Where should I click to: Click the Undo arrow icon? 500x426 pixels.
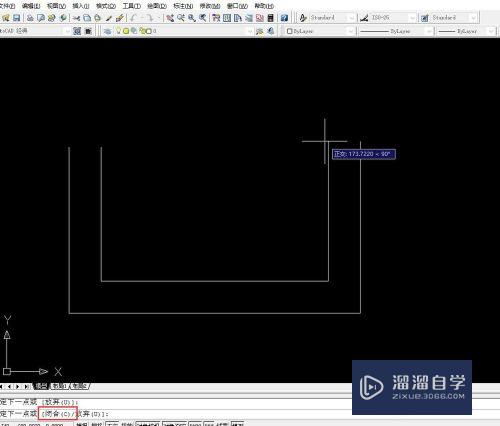[134, 18]
